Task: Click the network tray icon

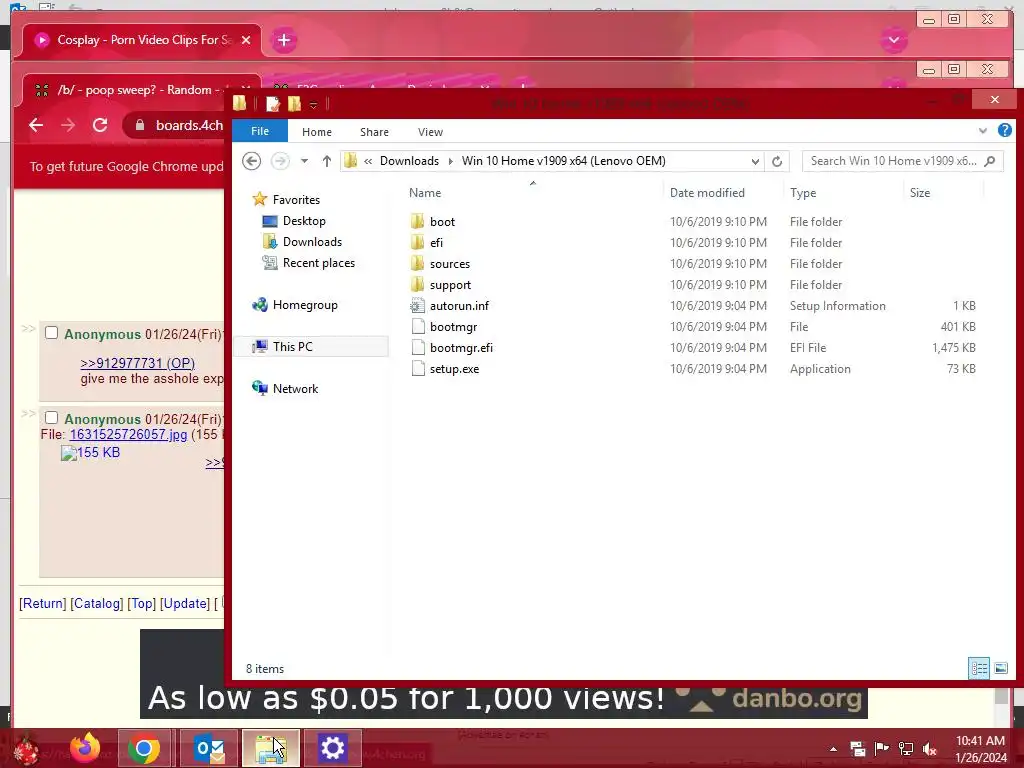Action: tap(906, 748)
